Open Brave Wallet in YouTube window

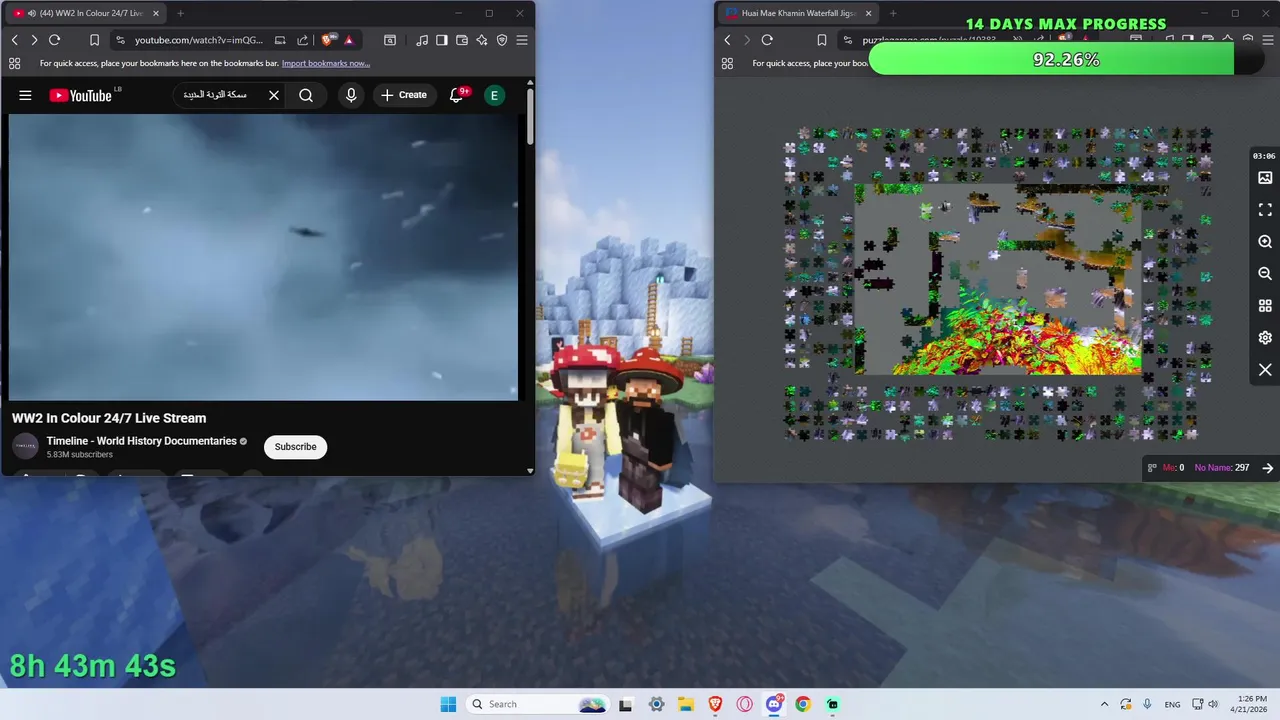462,40
